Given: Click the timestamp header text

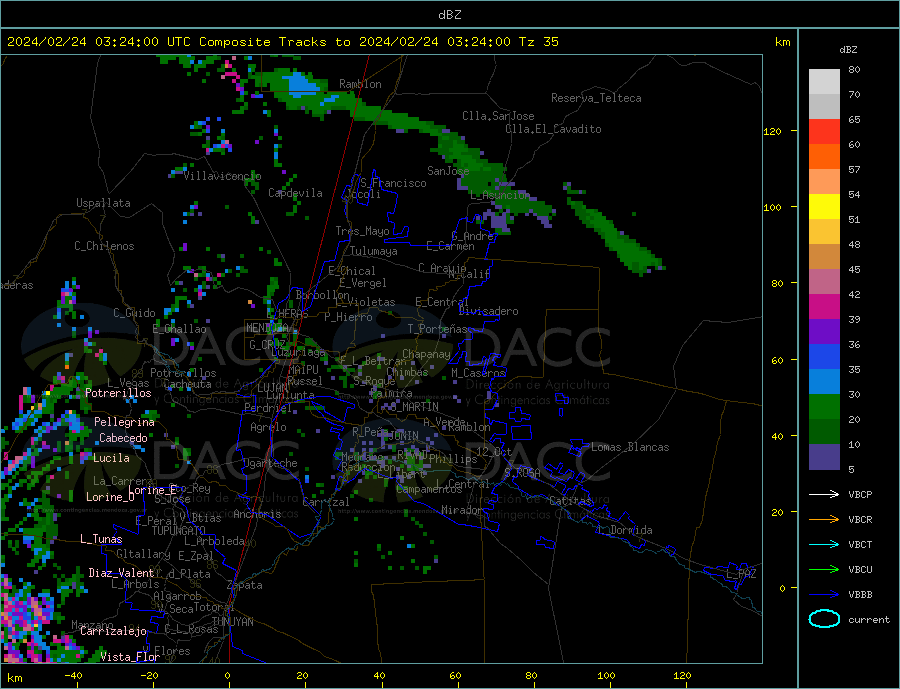Looking at the screenshot, I should pos(282,42).
